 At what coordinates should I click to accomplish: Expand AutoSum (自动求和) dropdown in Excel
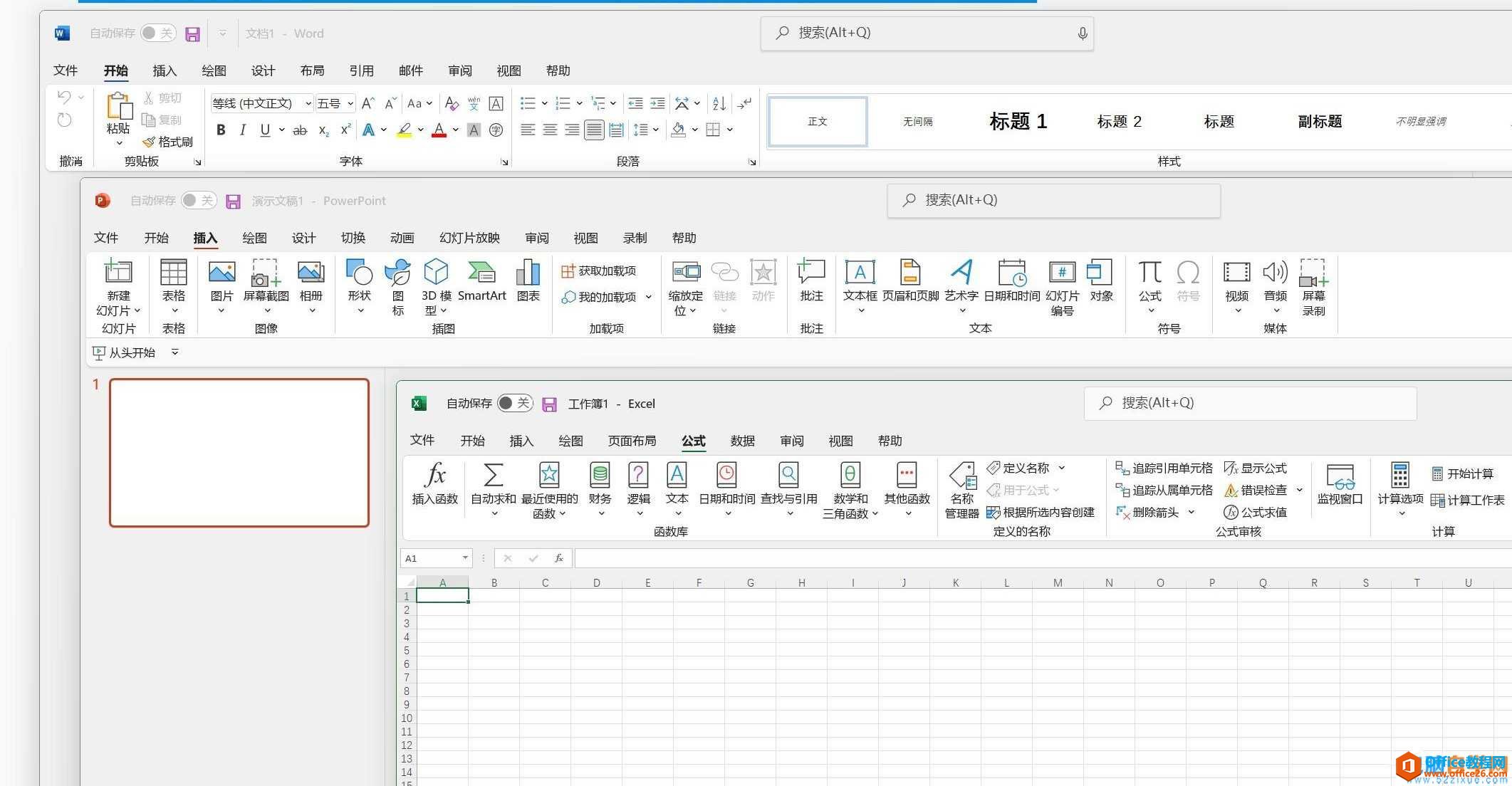(494, 513)
